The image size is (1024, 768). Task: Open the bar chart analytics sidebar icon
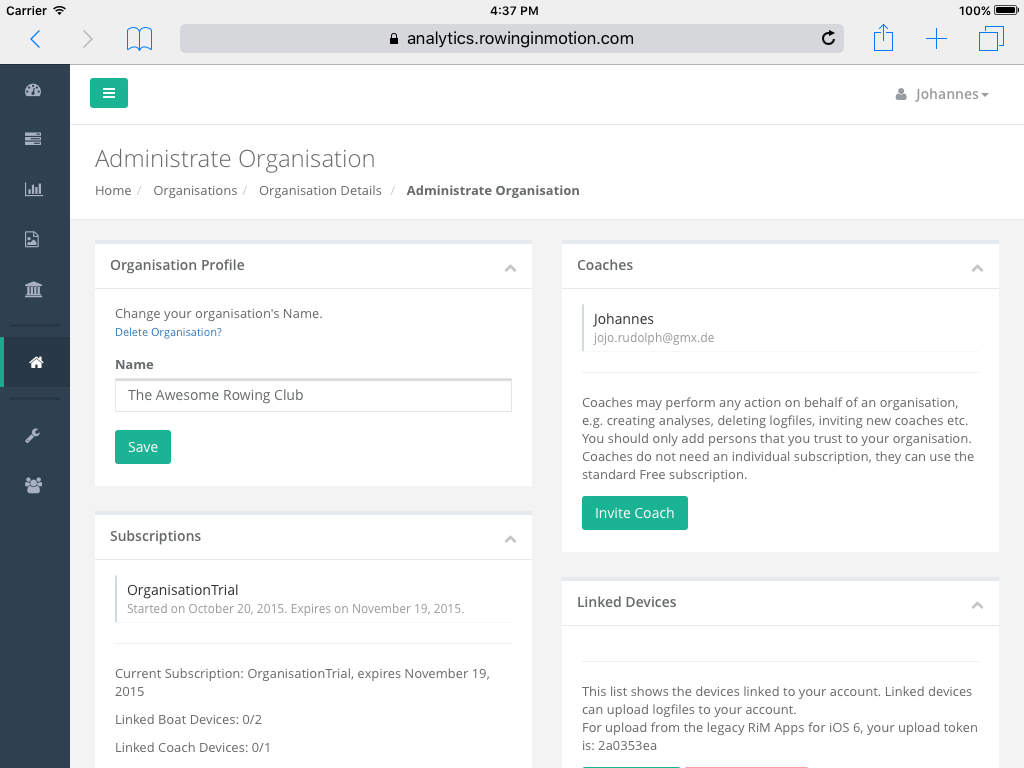[x=33, y=189]
